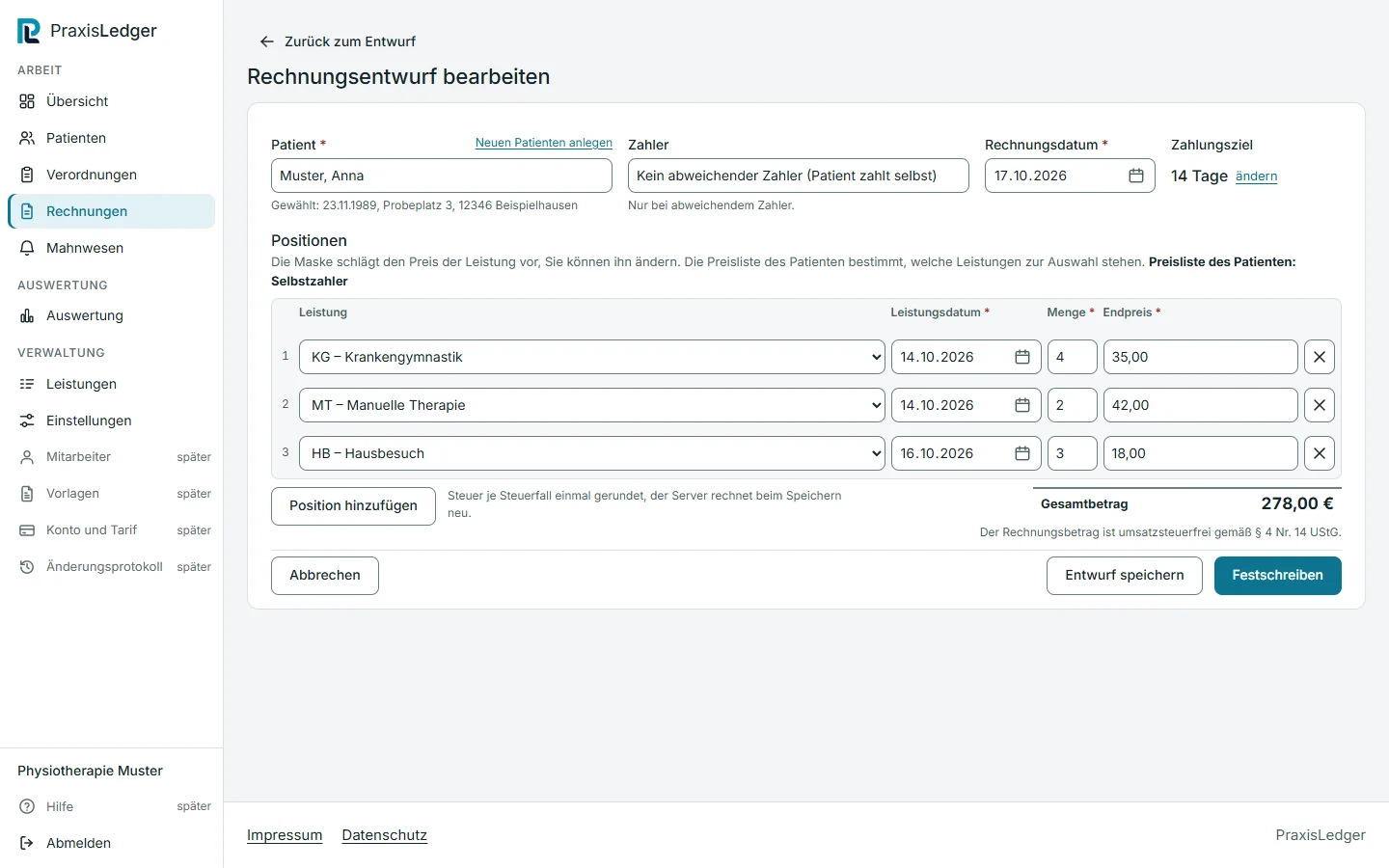Image resolution: width=1389 pixels, height=868 pixels.
Task: Open the Impressum footer link
Action: coord(285,835)
